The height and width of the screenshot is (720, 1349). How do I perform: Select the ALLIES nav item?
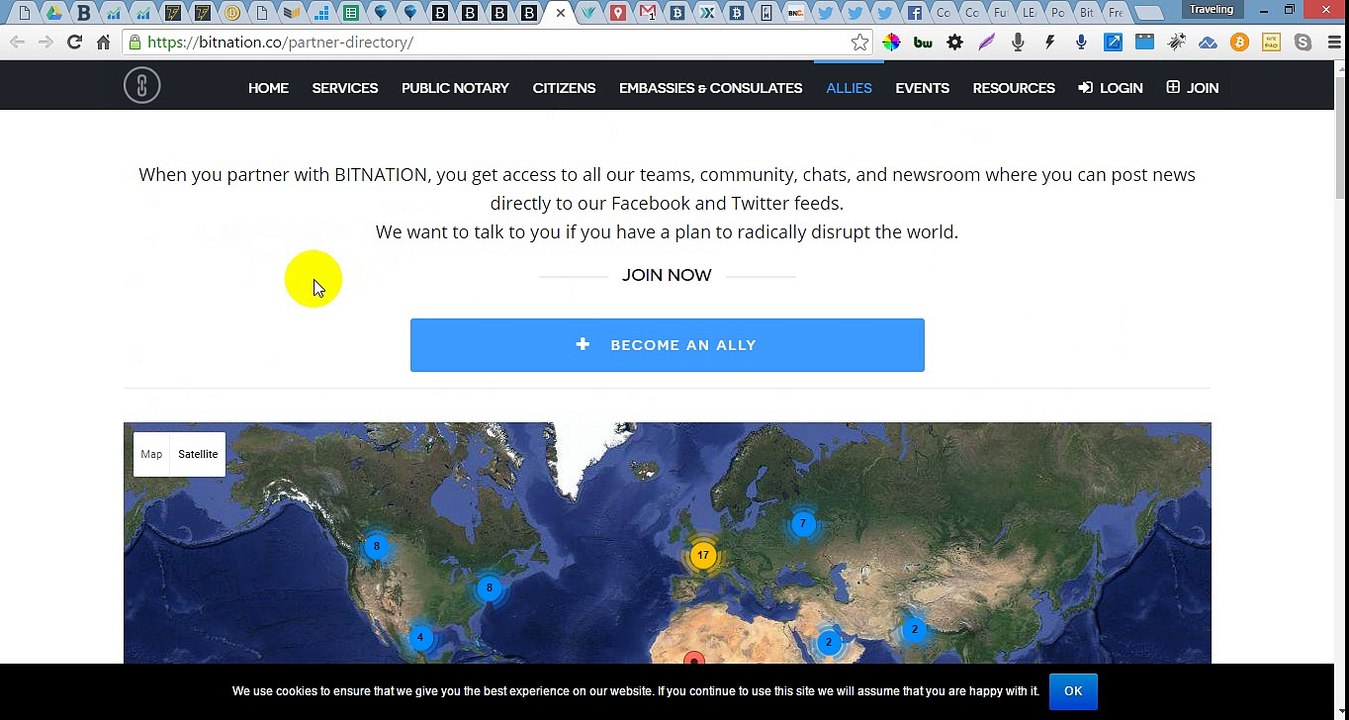[x=849, y=88]
